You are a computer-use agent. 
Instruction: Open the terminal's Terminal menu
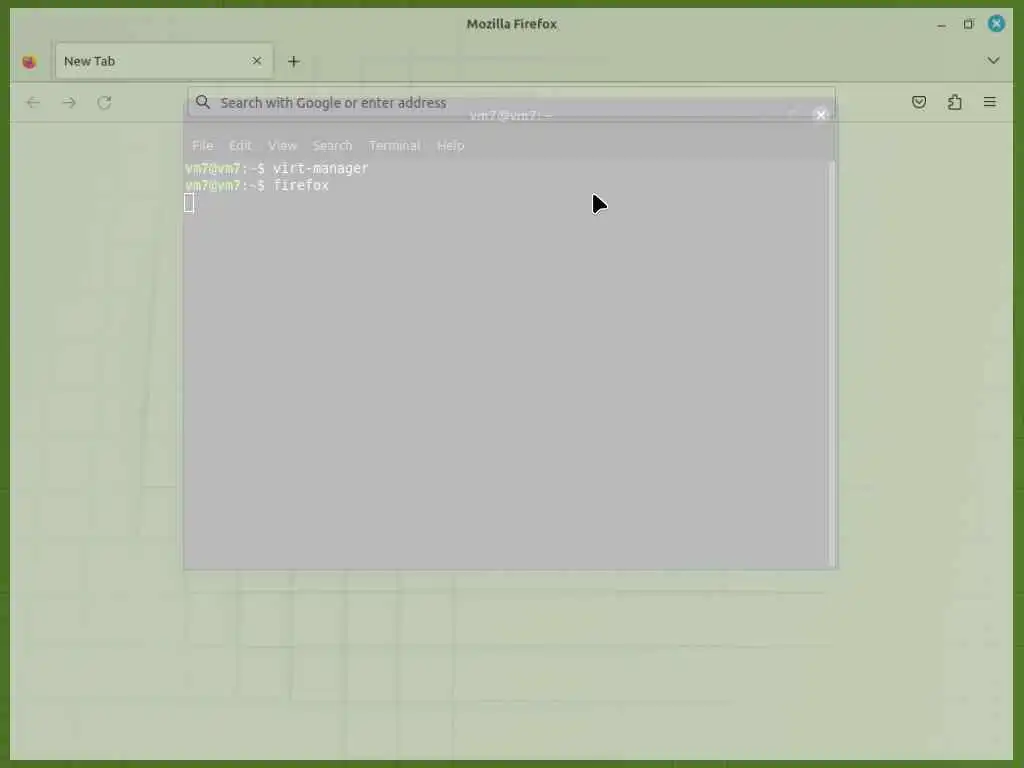pyautogui.click(x=394, y=146)
